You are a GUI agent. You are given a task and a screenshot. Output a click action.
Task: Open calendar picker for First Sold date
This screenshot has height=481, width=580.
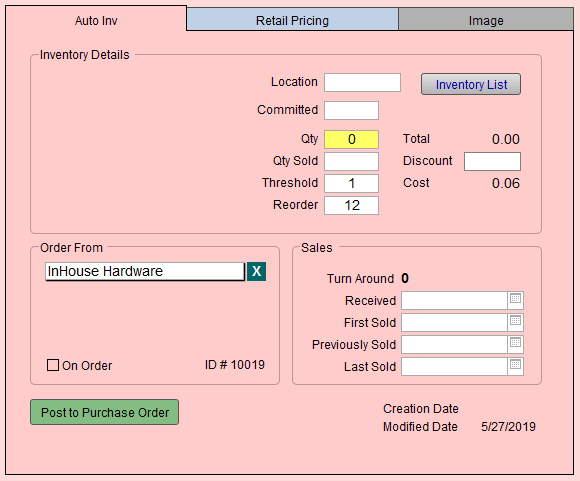pos(515,322)
